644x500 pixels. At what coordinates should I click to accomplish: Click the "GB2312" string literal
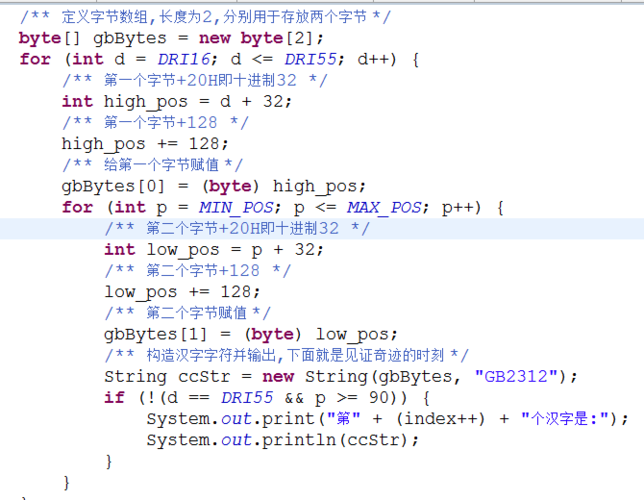click(517, 377)
